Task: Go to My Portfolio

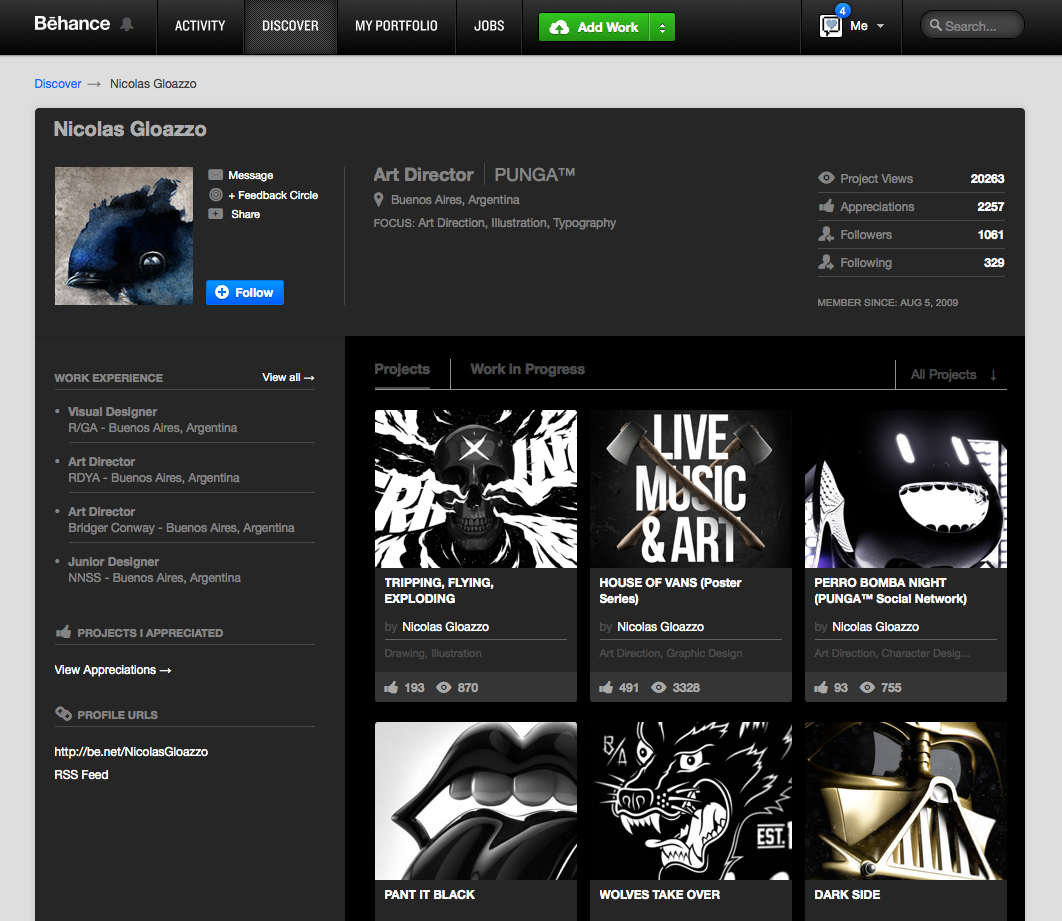Action: 396,26
